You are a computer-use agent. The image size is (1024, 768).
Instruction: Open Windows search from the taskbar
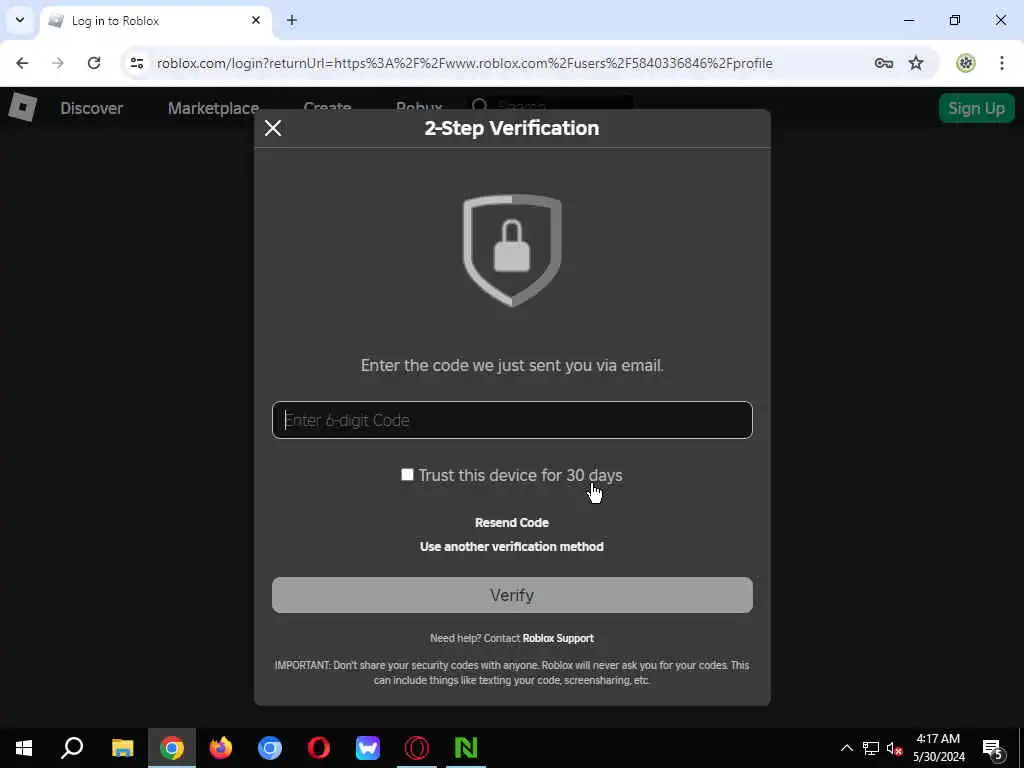pyautogui.click(x=72, y=748)
